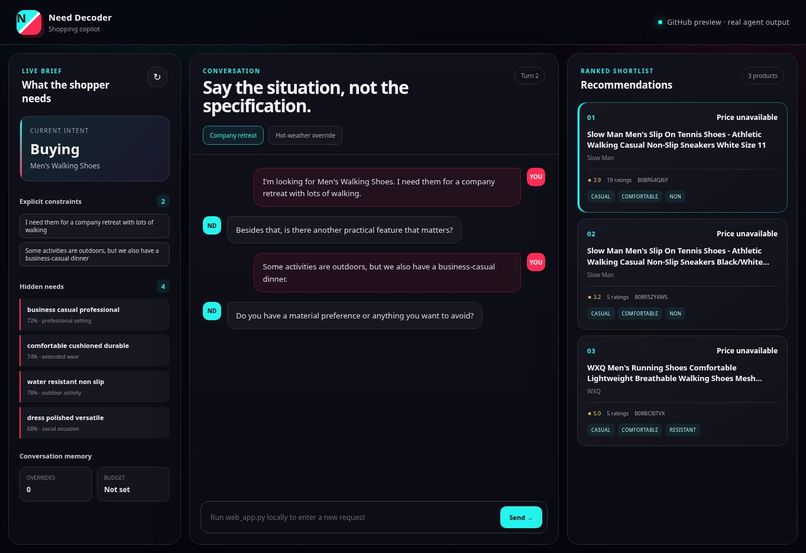Click the 'Need Decoder' app title
The width and height of the screenshot is (806, 553).
[x=80, y=17]
